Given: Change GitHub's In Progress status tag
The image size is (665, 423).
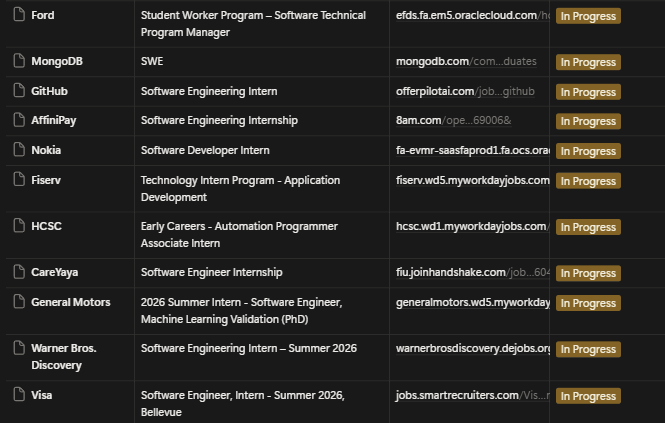Looking at the screenshot, I should pos(588,92).
